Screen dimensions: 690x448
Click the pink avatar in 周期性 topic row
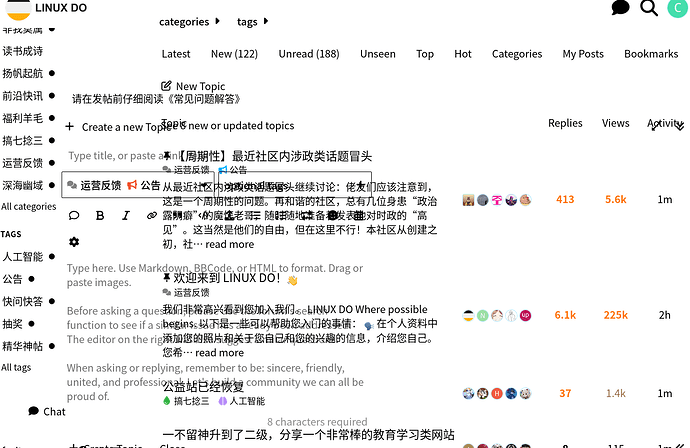(497, 200)
